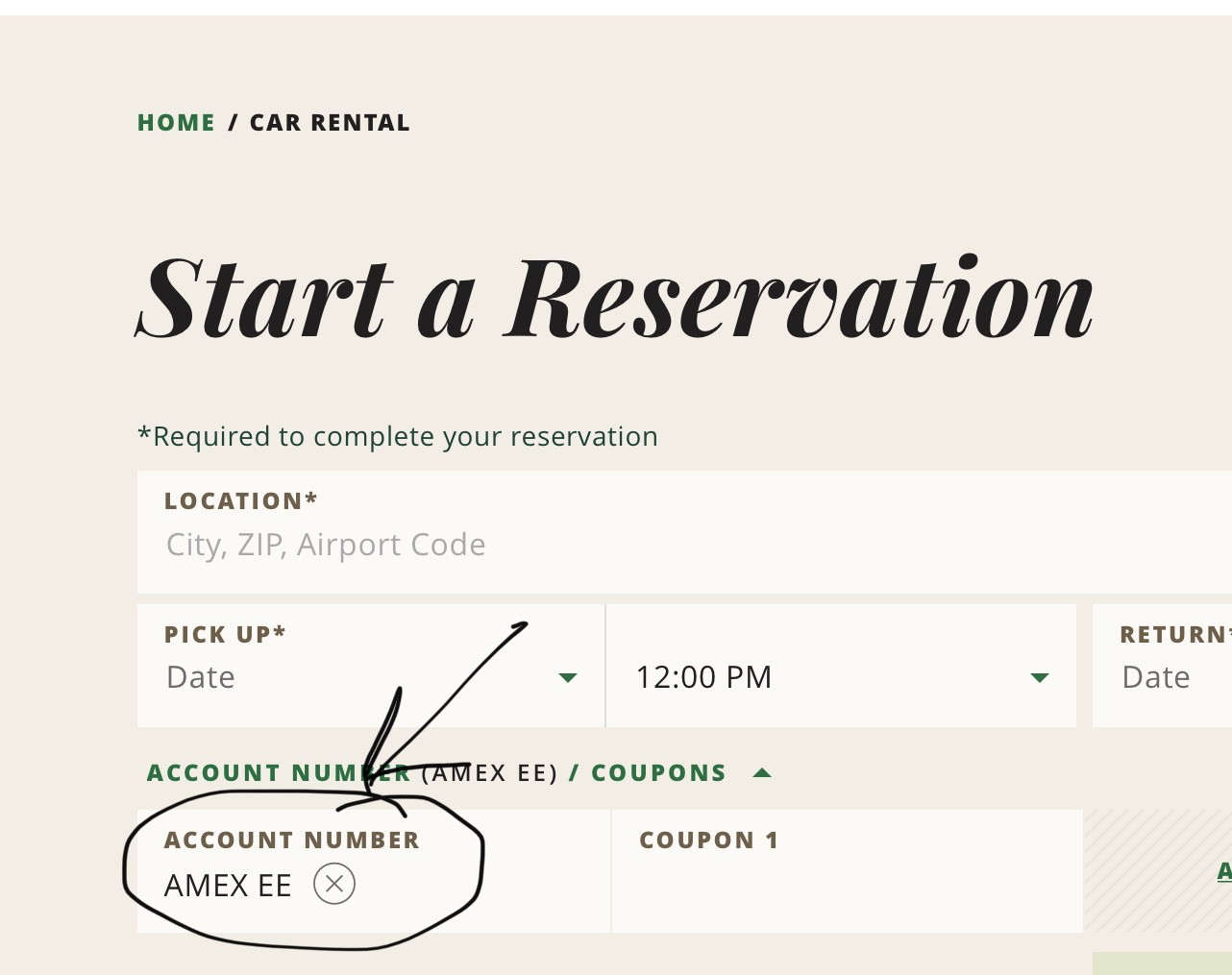Clear the AMEX EE account number

click(334, 884)
